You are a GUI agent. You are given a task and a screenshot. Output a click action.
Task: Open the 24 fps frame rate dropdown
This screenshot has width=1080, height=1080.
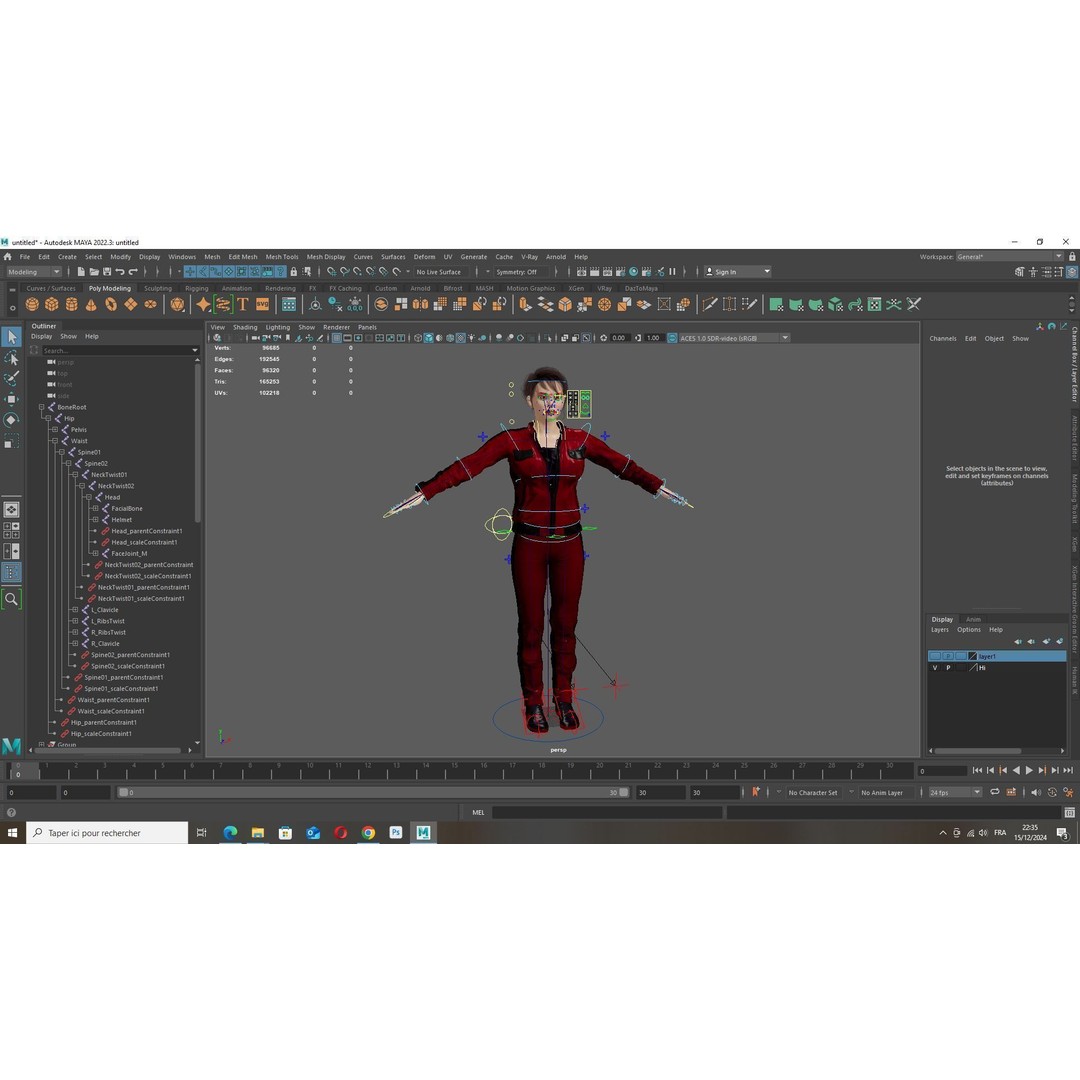(x=955, y=793)
